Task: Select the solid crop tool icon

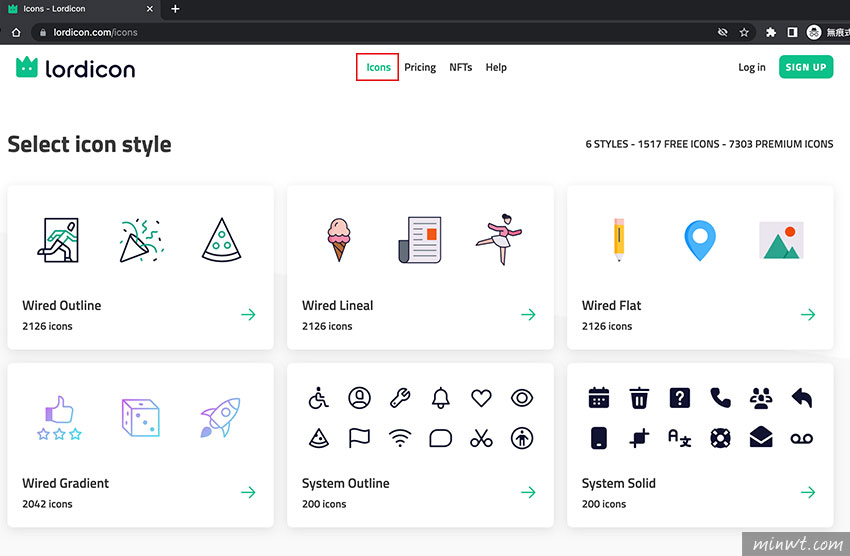Action: (639, 438)
